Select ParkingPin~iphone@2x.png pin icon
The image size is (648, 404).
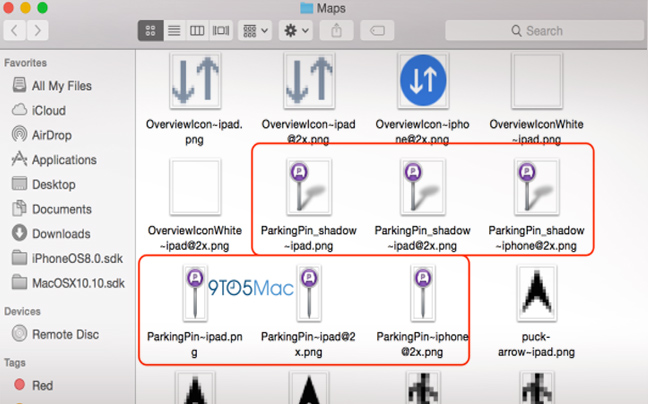coord(423,293)
